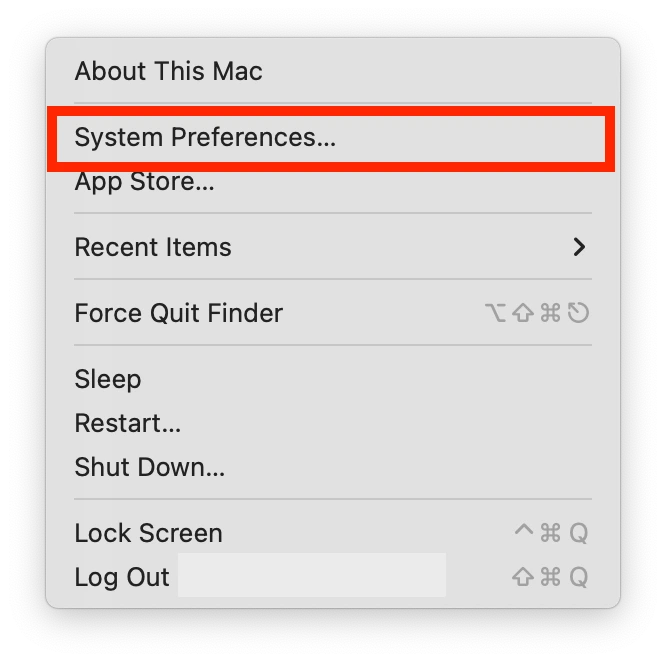
Task: Click the Log Out shortcut symbols
Action: [550, 577]
